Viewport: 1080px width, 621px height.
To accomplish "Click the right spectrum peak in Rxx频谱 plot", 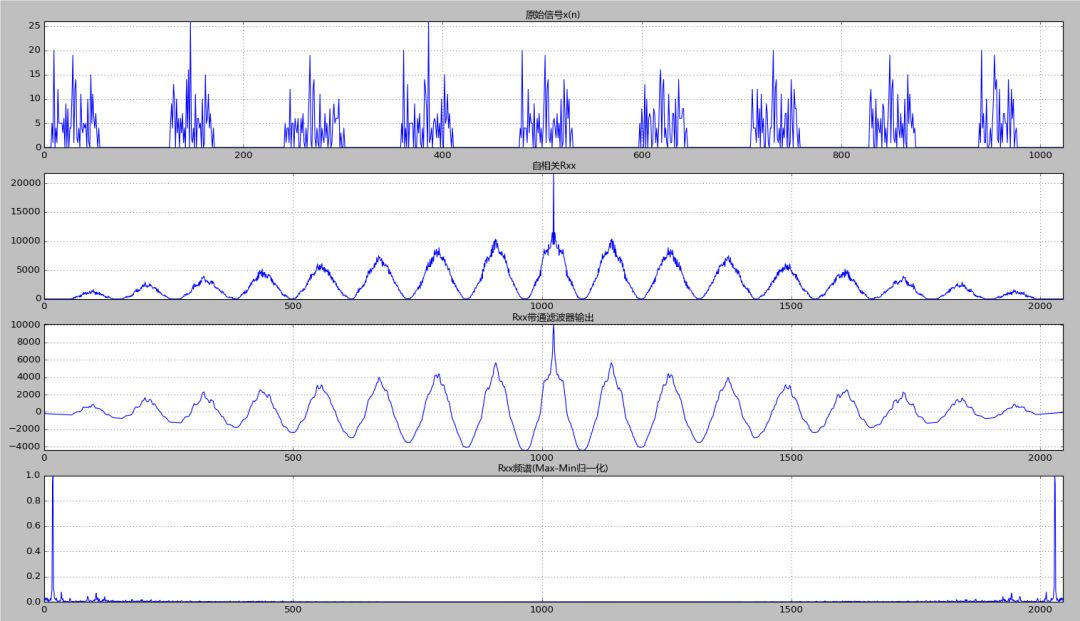I will coord(1055,537).
